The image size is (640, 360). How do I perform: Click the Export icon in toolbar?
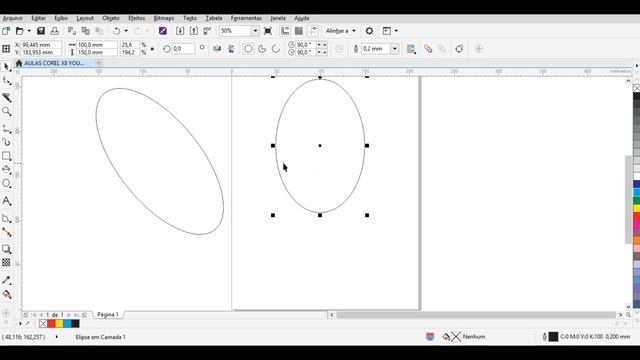[194, 31]
